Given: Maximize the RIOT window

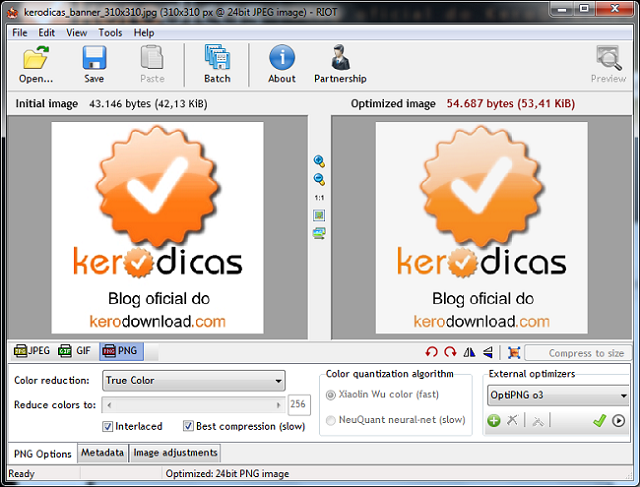Looking at the screenshot, I should point(584,8).
